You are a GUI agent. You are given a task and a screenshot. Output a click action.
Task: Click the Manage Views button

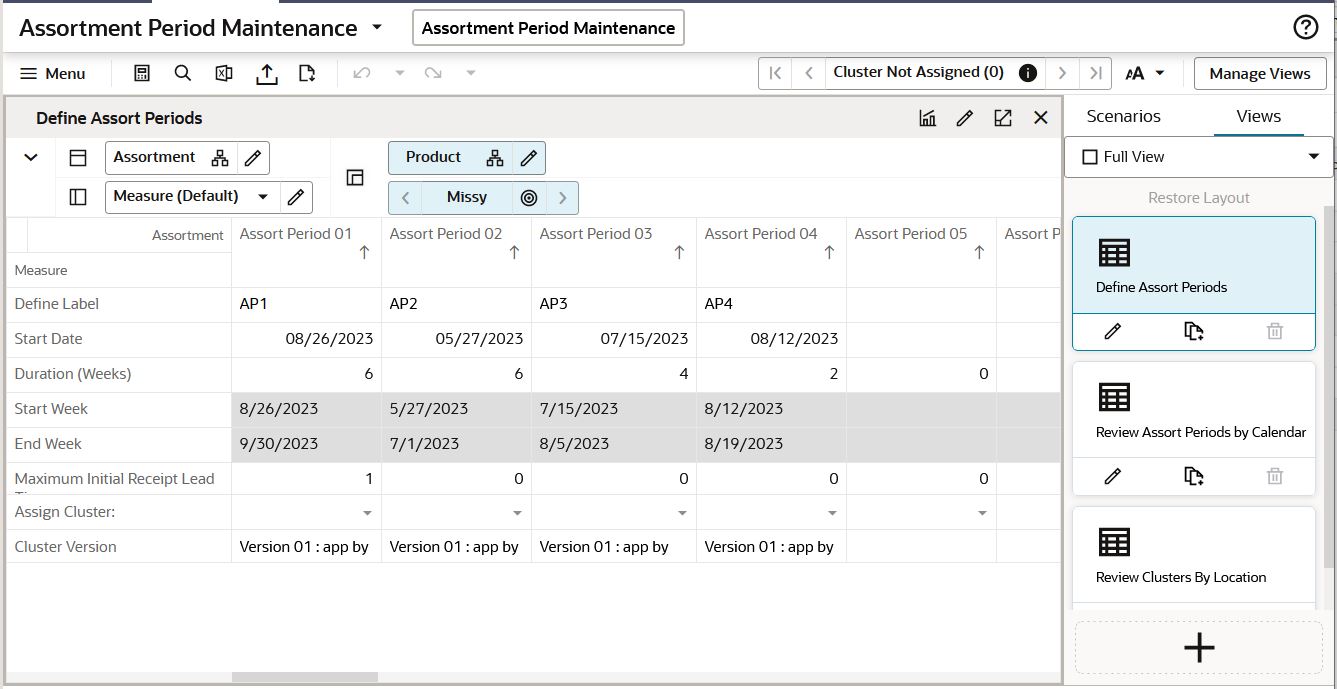tap(1259, 73)
